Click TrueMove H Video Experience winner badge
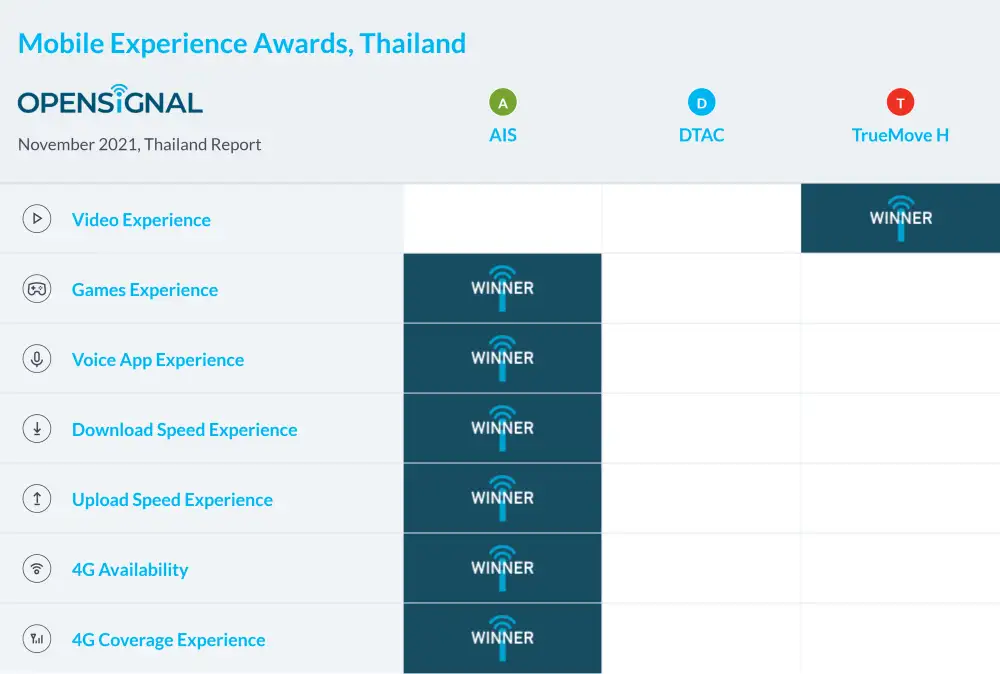Viewport: 1000px width, 674px height. coord(900,218)
